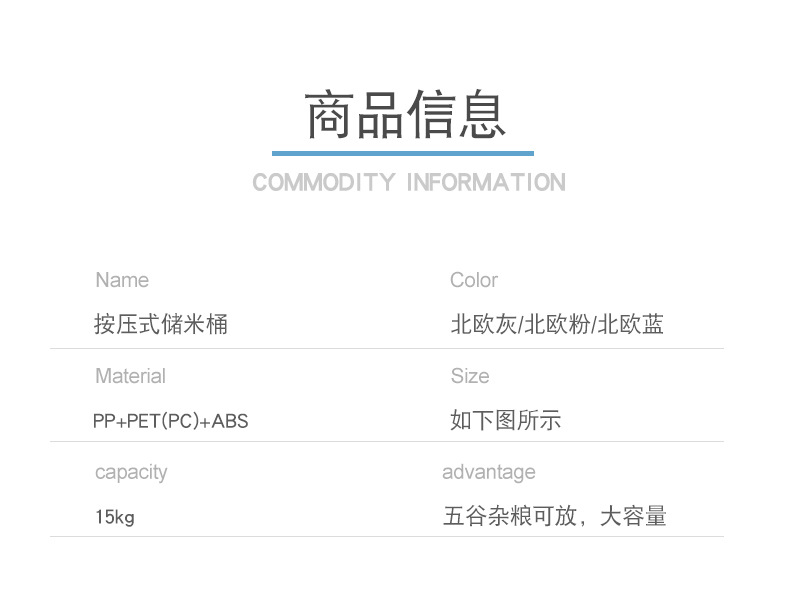The width and height of the screenshot is (790, 608).
Task: Click the advantage field label
Action: pos(488,472)
